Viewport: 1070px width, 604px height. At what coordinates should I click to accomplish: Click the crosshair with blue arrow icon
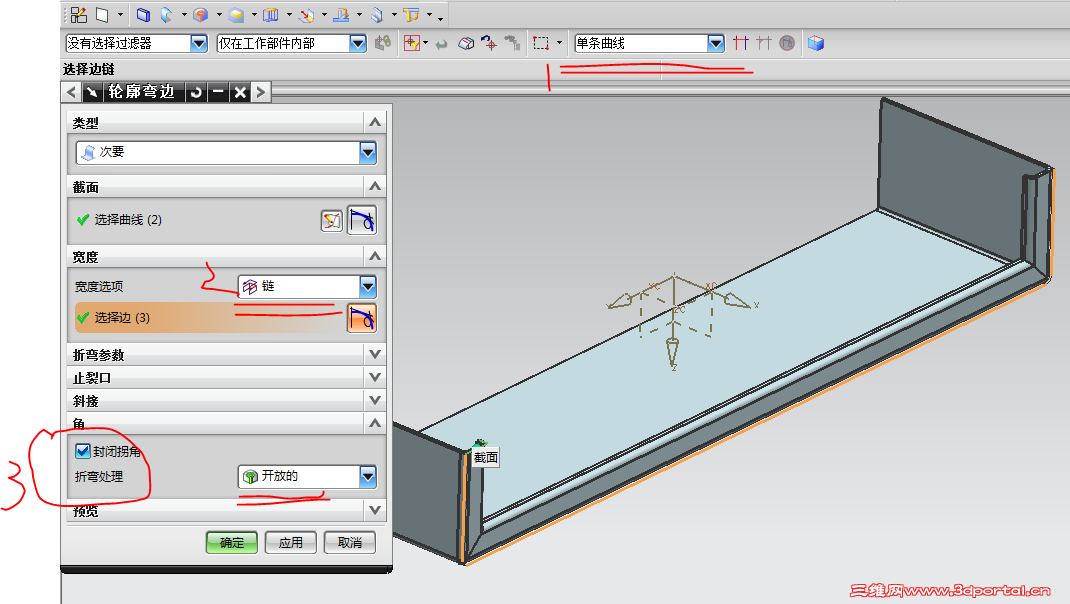pyautogui.click(x=489, y=43)
